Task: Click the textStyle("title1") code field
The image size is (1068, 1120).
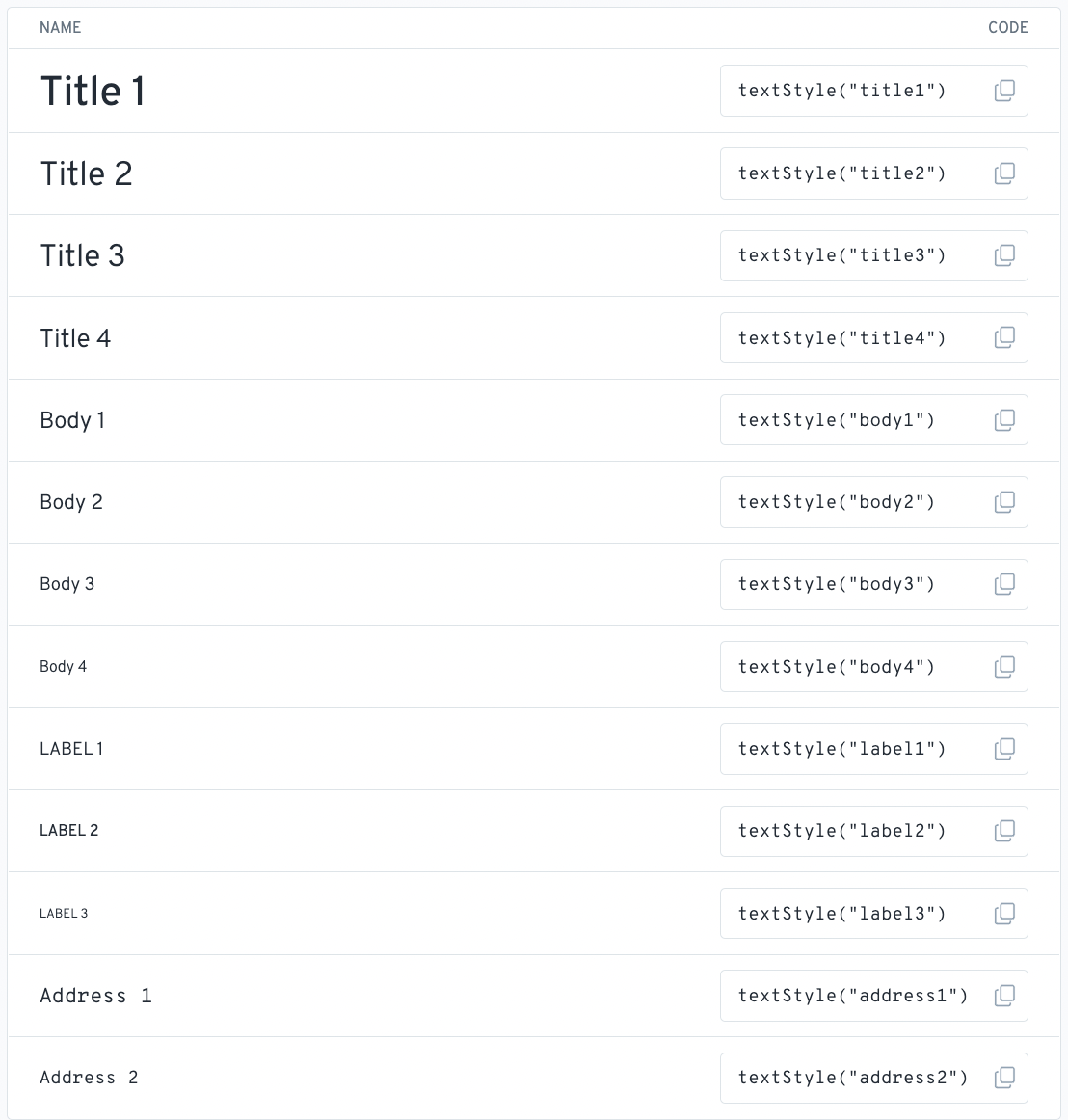Action: [x=873, y=91]
